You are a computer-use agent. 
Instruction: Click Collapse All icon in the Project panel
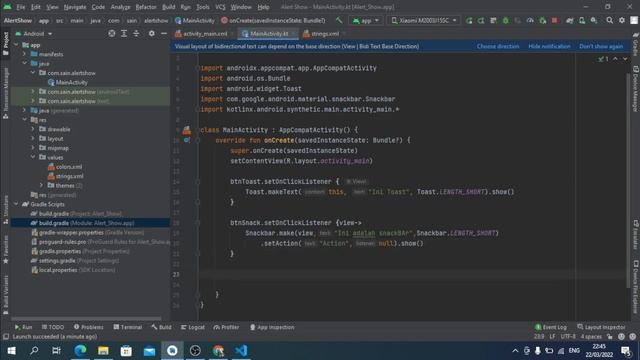click(x=136, y=33)
